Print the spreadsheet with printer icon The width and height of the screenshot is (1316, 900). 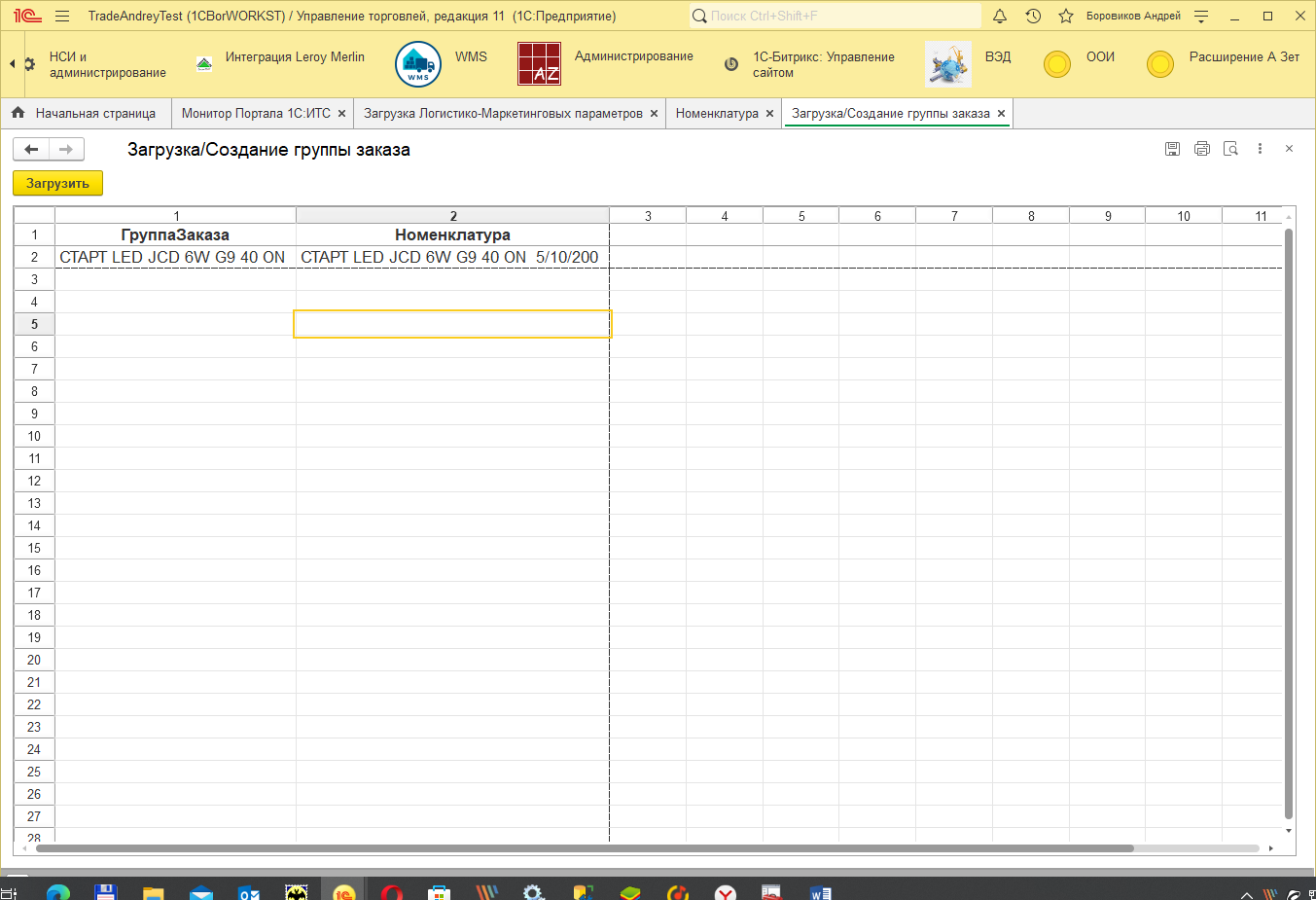[1201, 149]
